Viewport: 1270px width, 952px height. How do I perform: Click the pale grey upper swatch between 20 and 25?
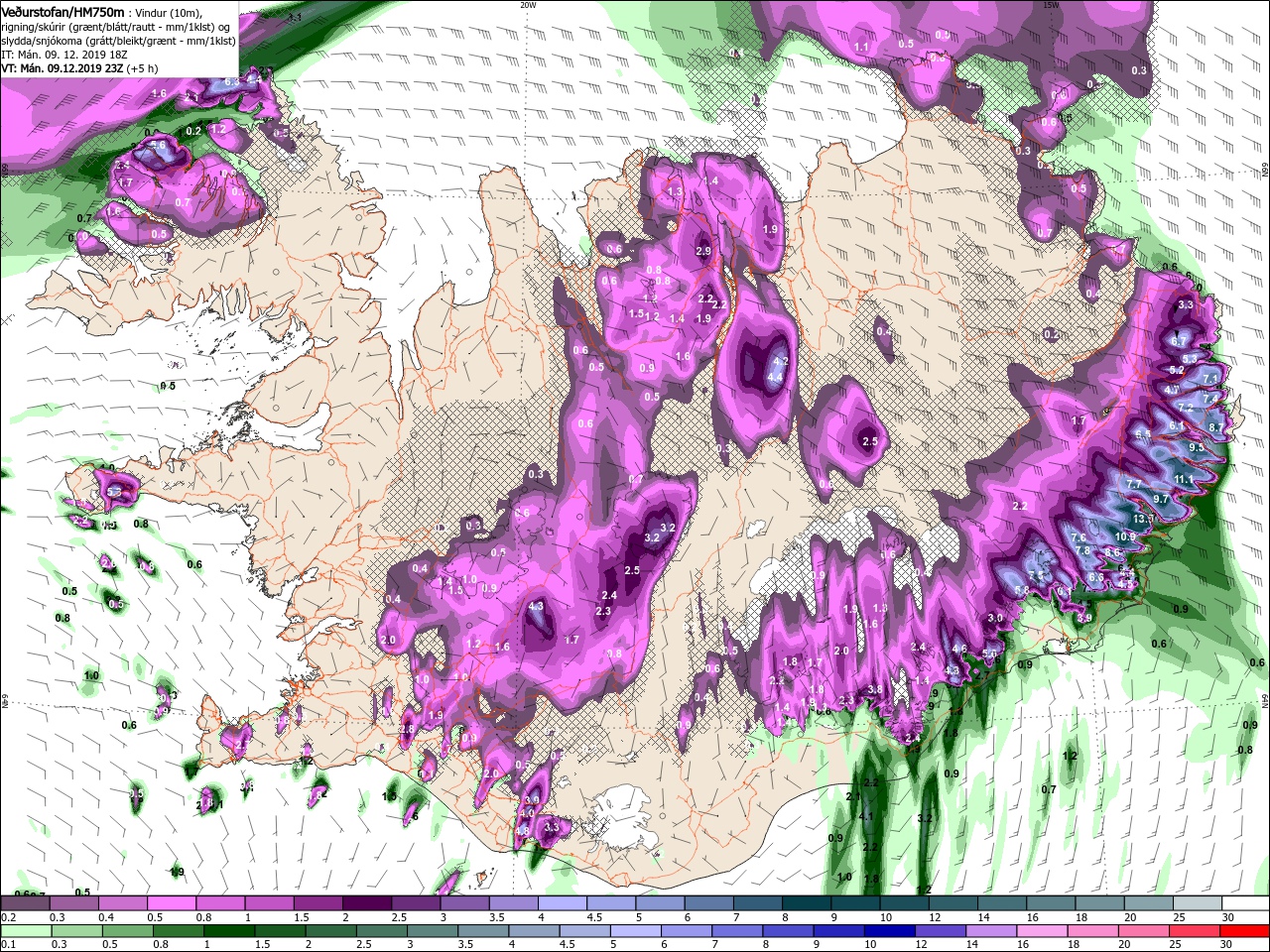1148,902
